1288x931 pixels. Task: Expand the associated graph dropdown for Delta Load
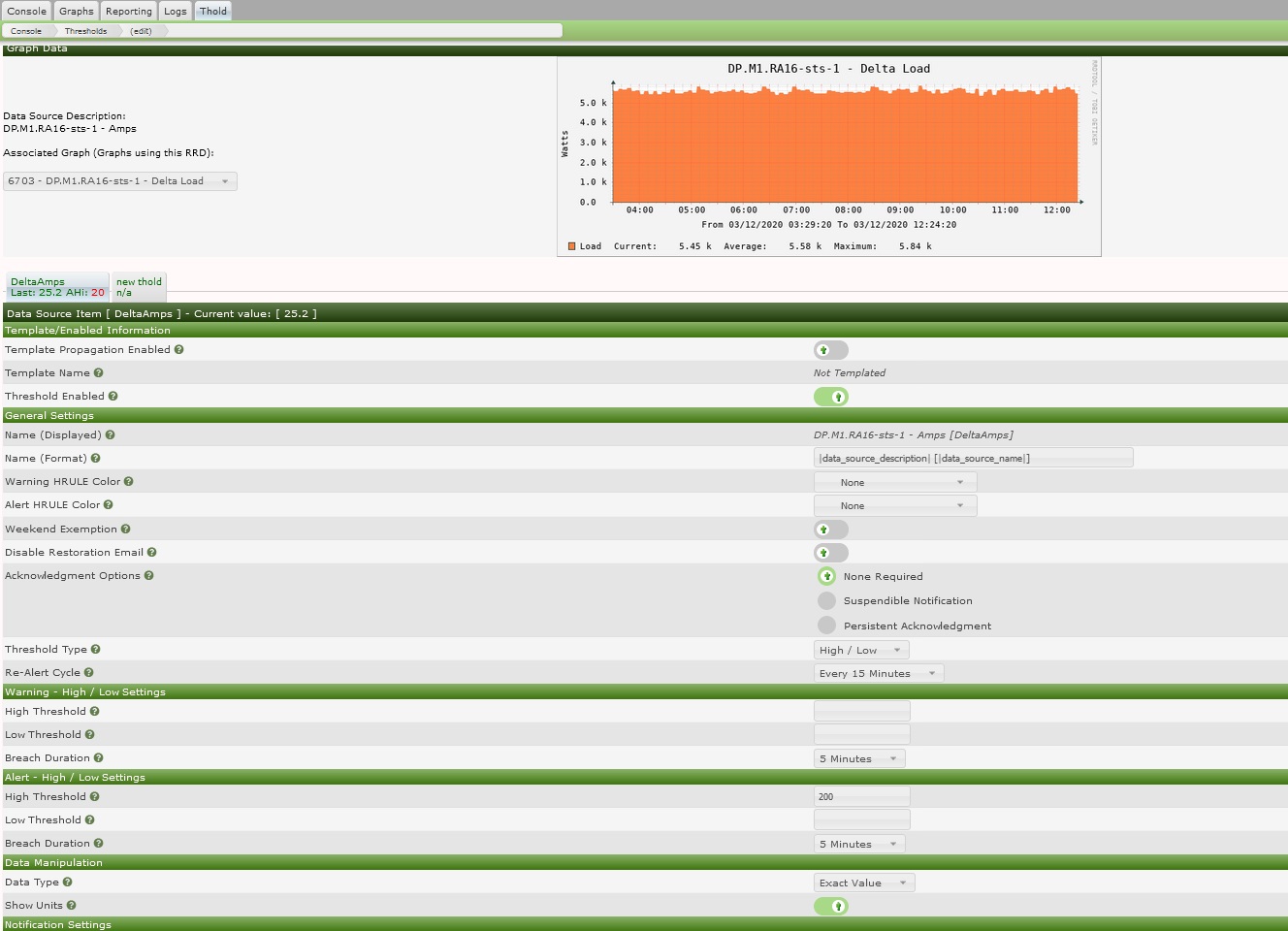pyautogui.click(x=120, y=180)
